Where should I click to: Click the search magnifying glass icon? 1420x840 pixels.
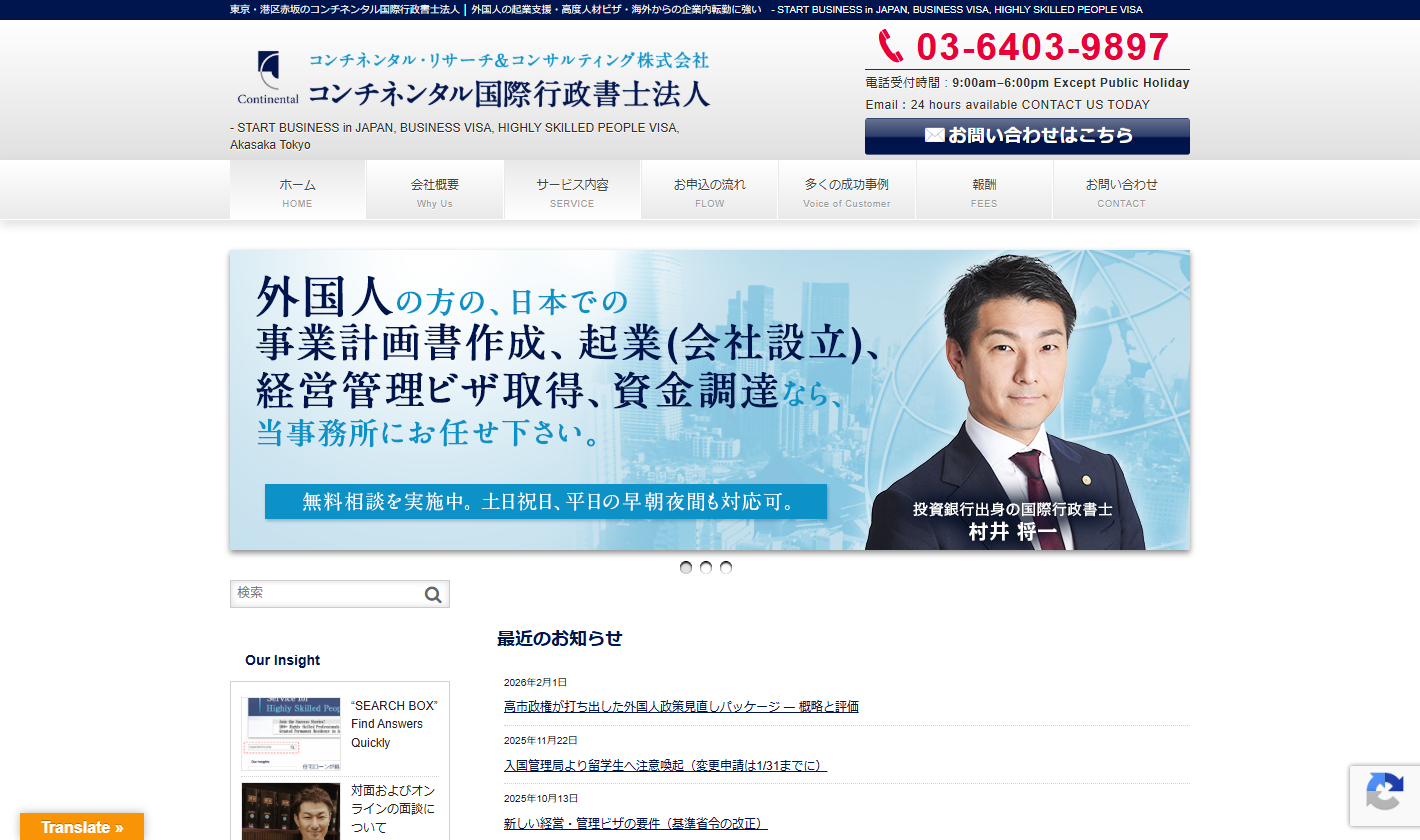(432, 593)
